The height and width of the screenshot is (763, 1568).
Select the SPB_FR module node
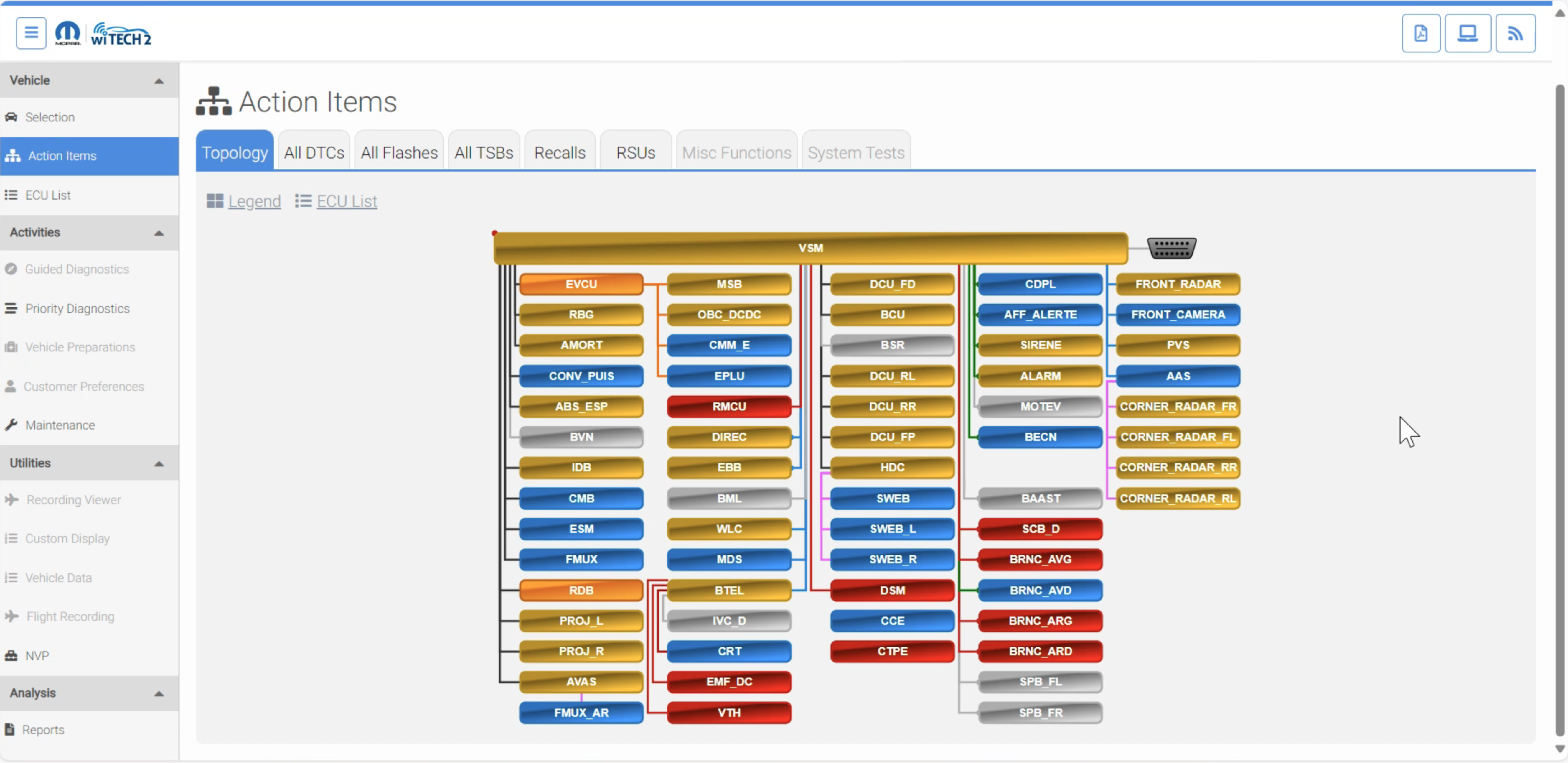[1040, 713]
